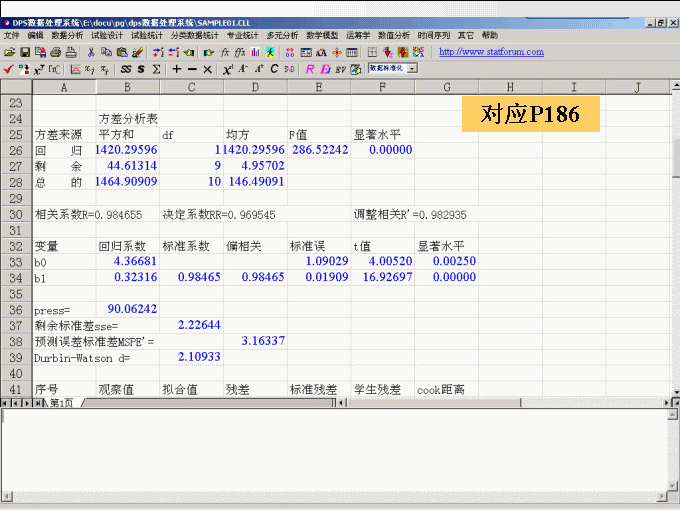The width and height of the screenshot is (680, 510).
Task: Click the magenta R toolbar icon
Action: click(310, 69)
